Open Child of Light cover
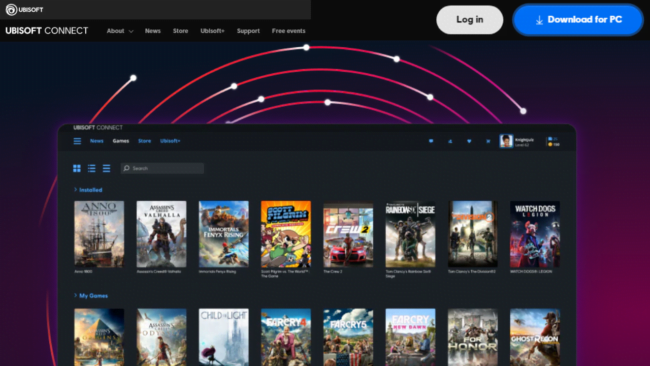 coord(224,337)
